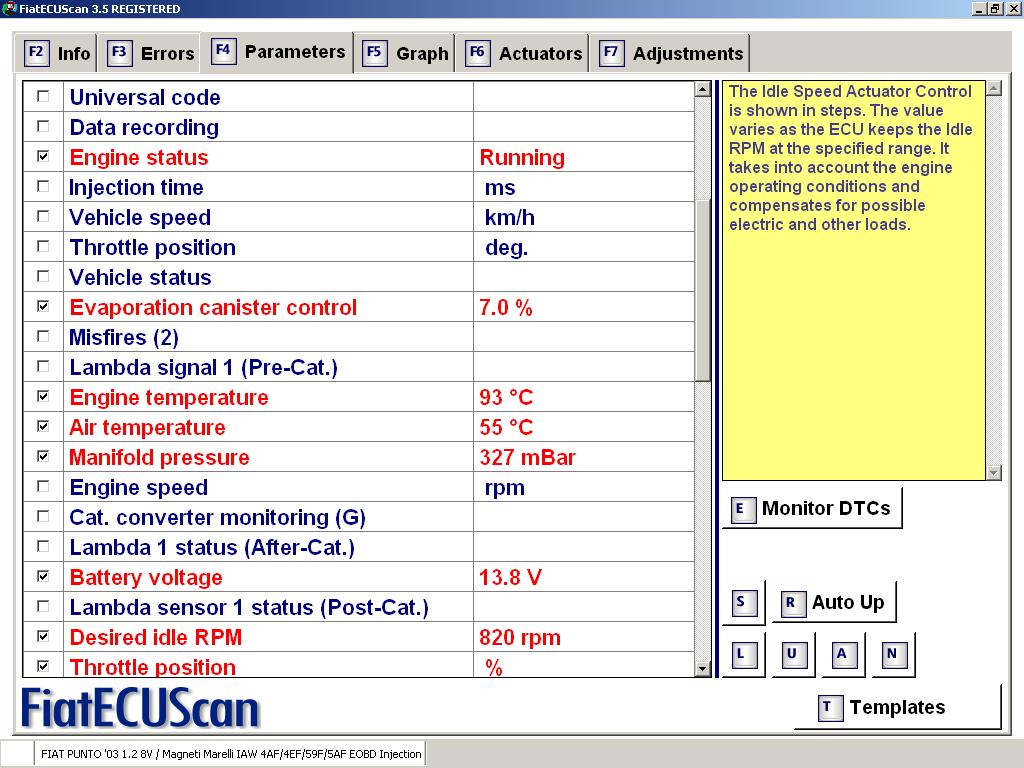Click the Monitor DTCs button
Viewport: 1024px width, 768px height.
812,508
